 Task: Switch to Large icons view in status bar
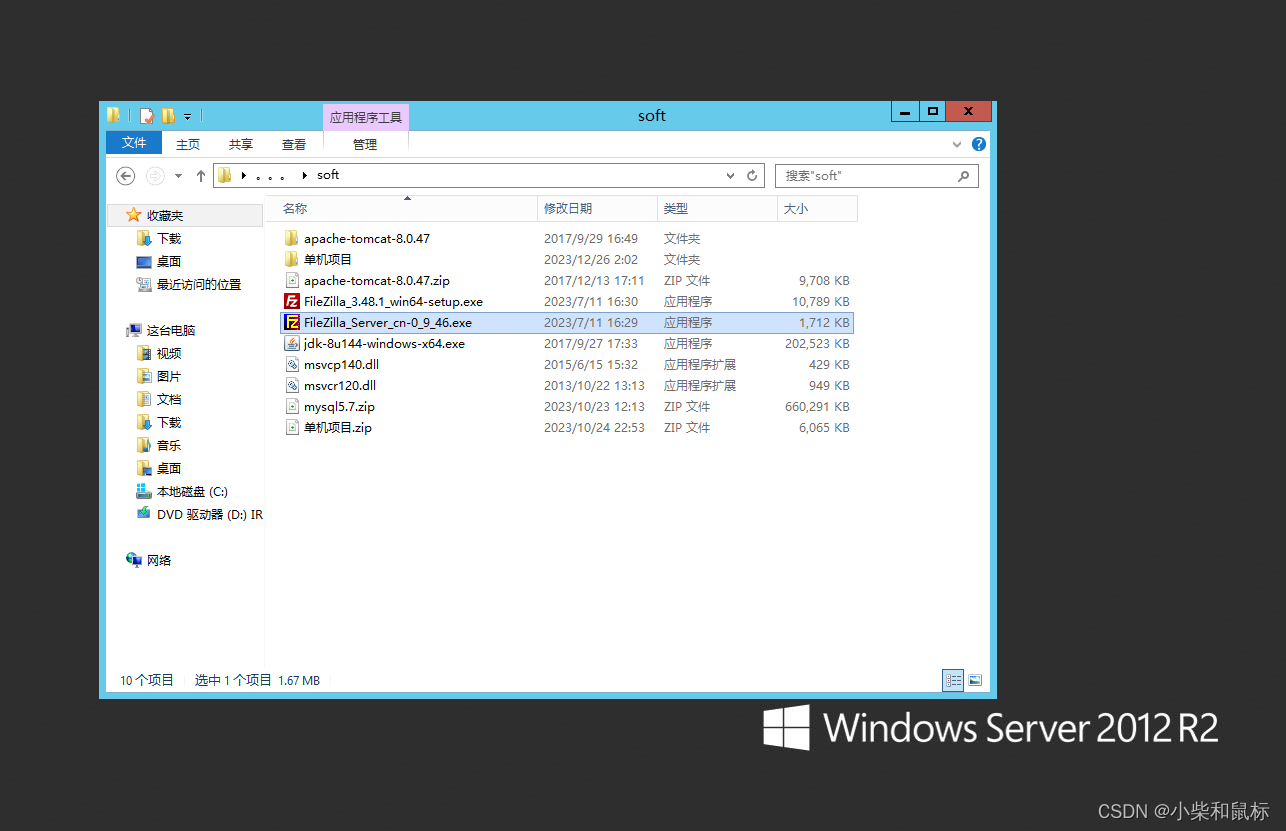click(974, 680)
